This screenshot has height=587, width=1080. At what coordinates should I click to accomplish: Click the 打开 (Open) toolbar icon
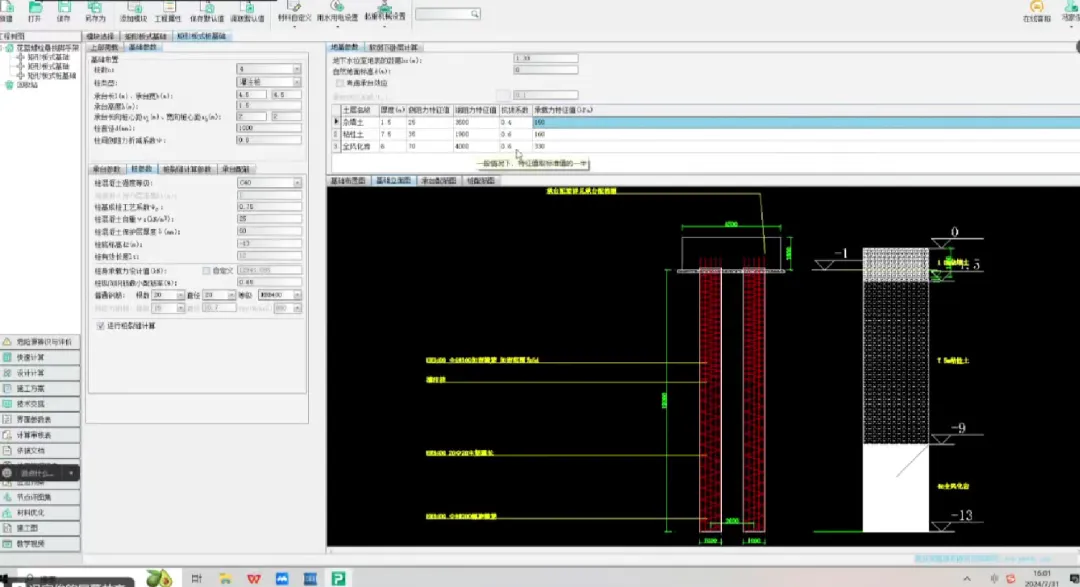coord(34,11)
